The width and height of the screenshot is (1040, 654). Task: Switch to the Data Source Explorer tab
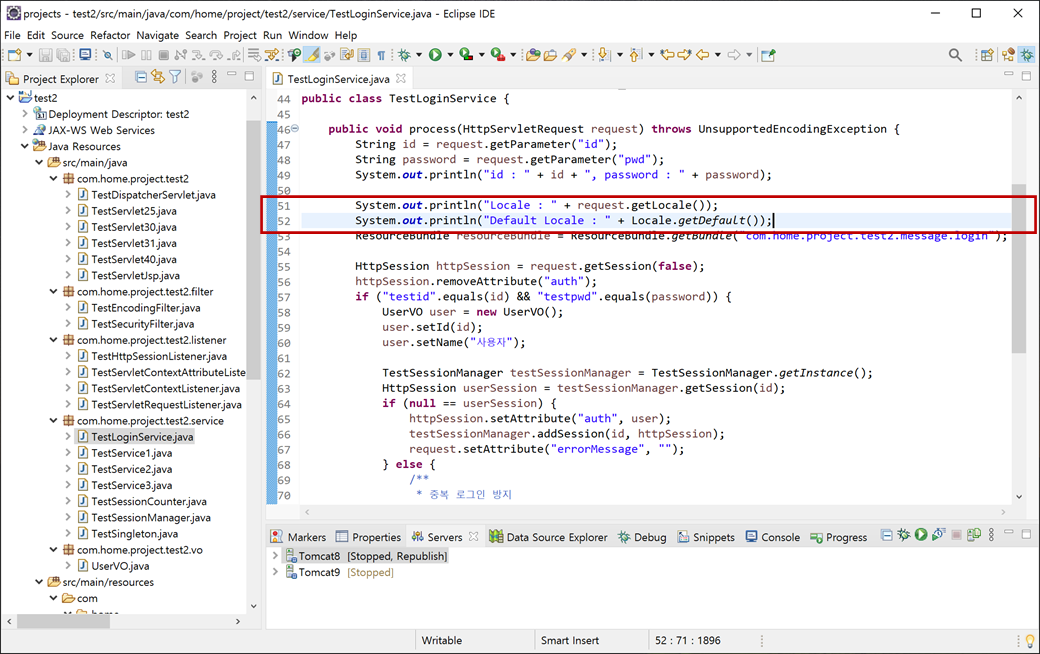549,537
